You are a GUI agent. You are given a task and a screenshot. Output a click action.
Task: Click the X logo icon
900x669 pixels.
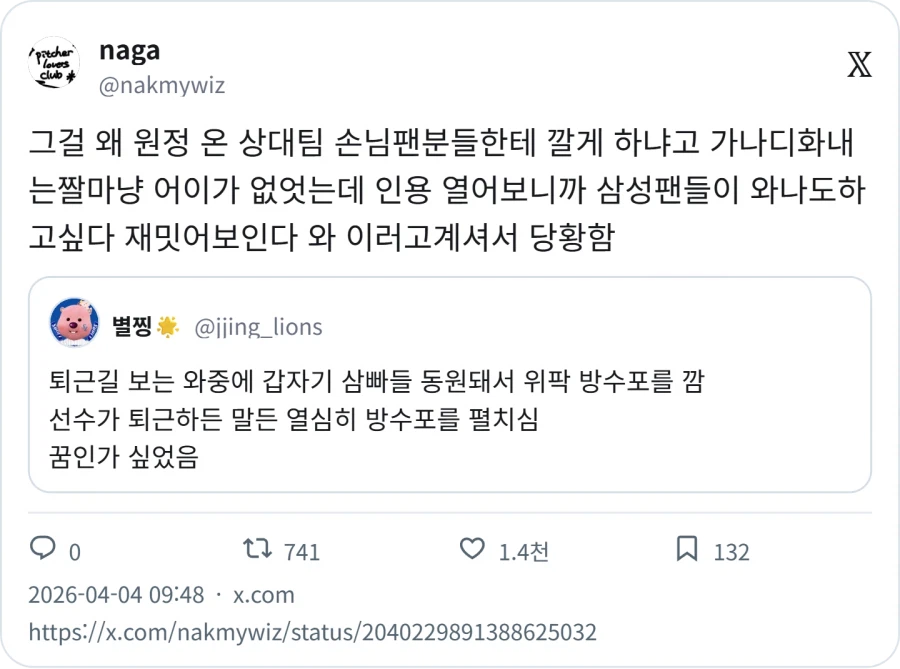(860, 62)
